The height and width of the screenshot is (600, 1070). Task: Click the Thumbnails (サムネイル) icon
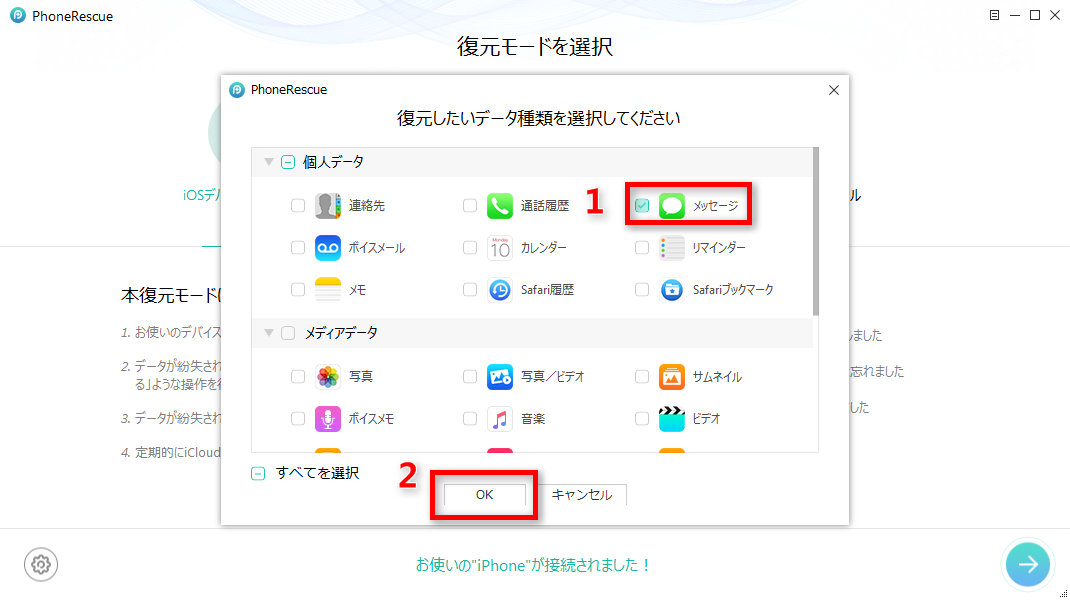coord(671,376)
